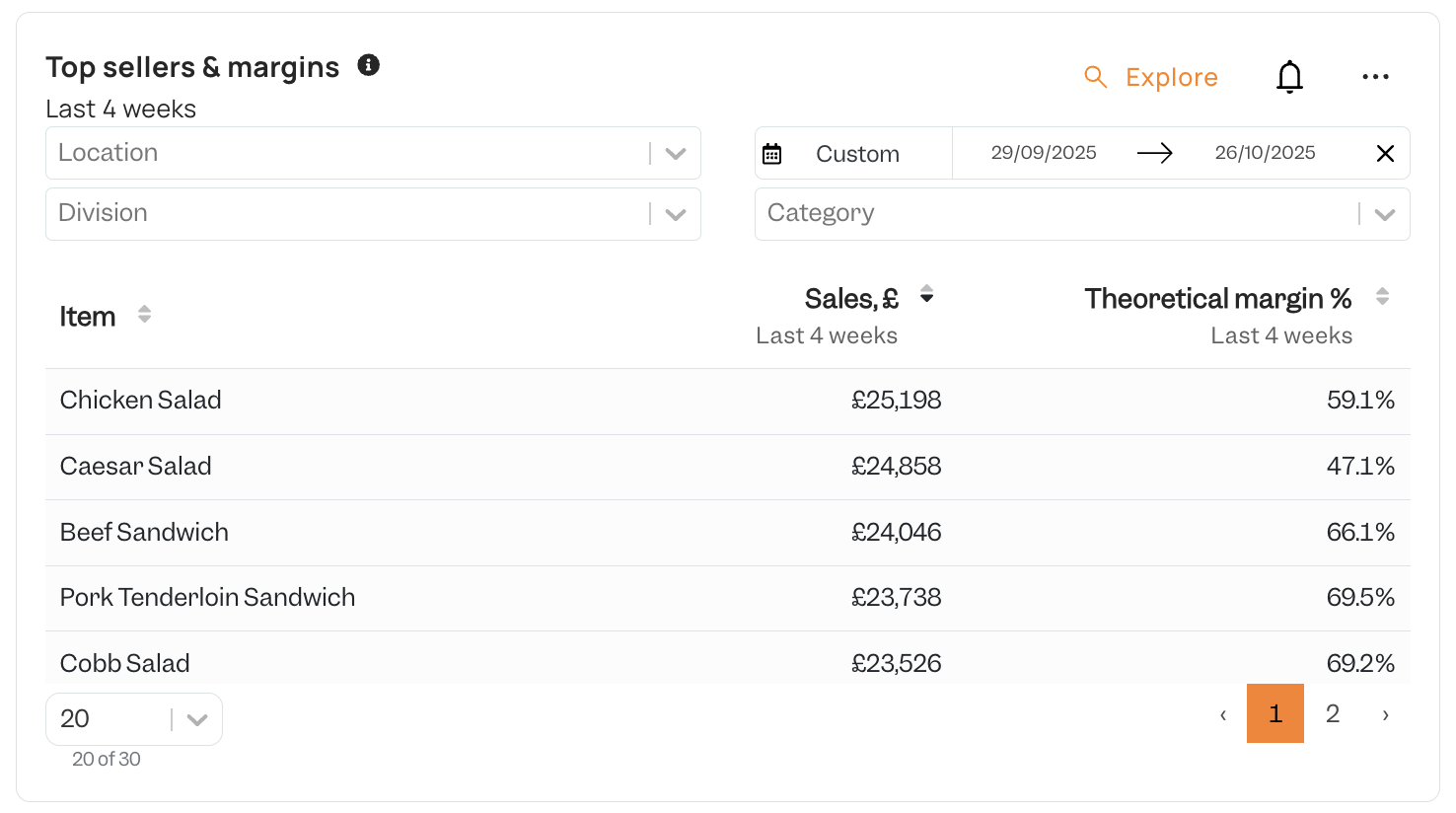
Task: Sort the table by Item column
Action: (144, 314)
